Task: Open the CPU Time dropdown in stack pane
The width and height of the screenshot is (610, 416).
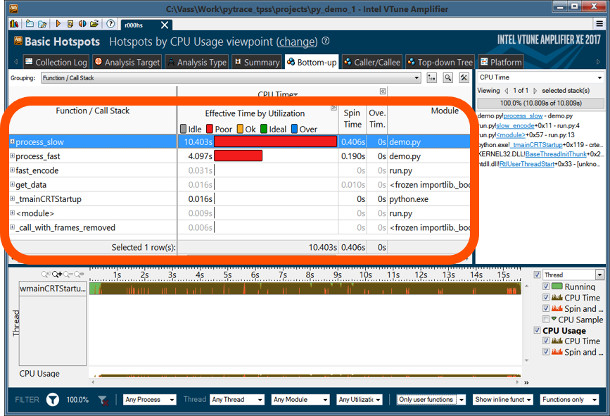Action: click(x=540, y=77)
